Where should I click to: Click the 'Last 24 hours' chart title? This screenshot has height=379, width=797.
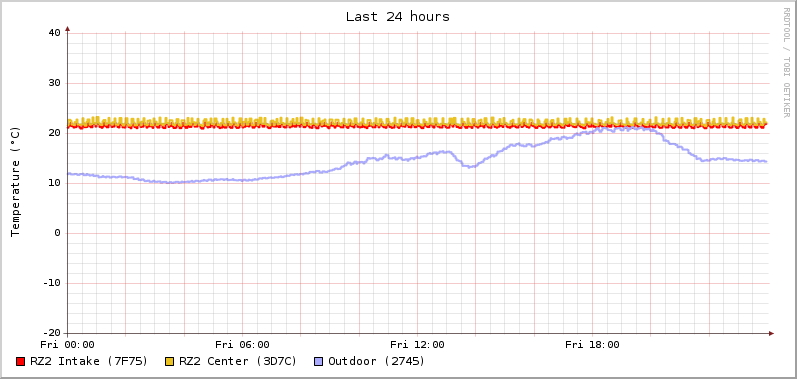398,17
